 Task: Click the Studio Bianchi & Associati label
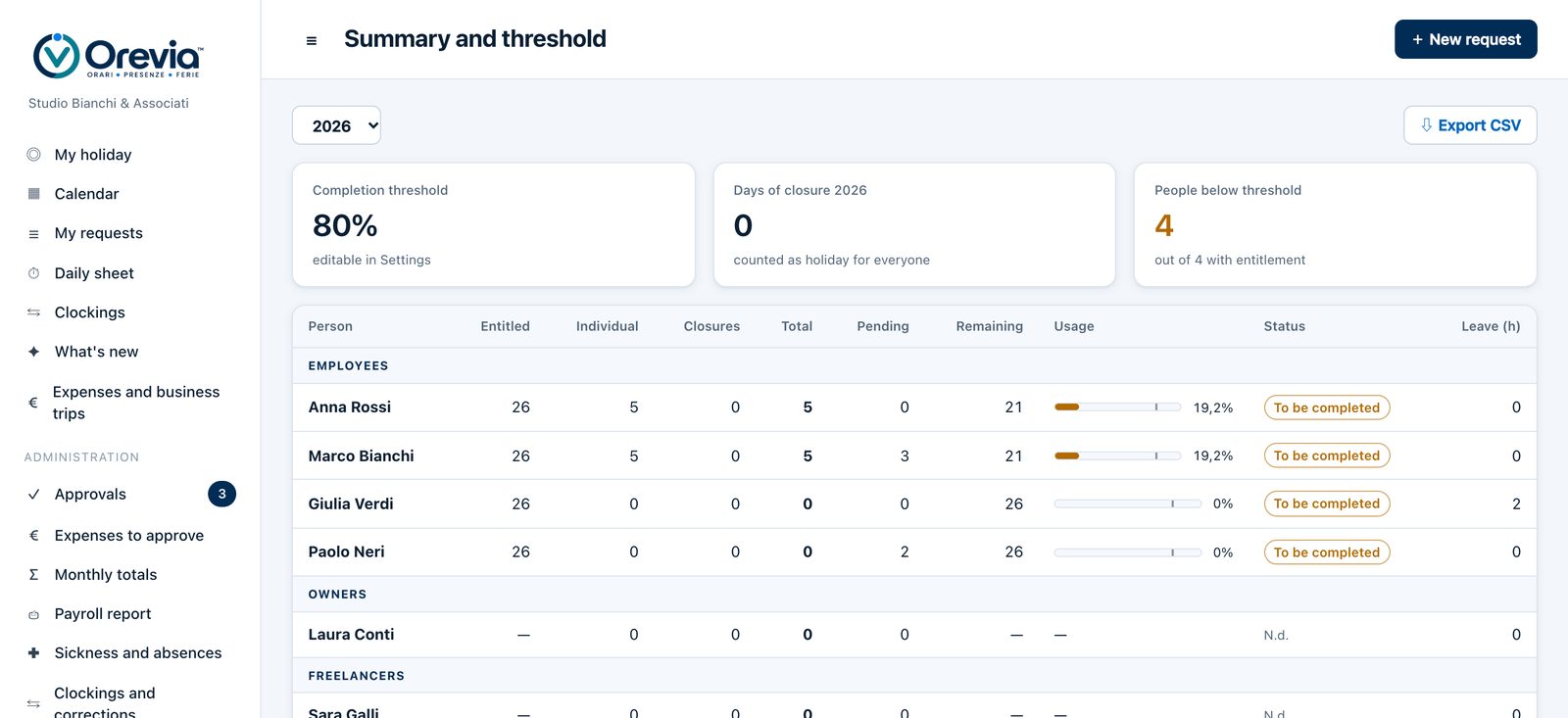[x=109, y=103]
